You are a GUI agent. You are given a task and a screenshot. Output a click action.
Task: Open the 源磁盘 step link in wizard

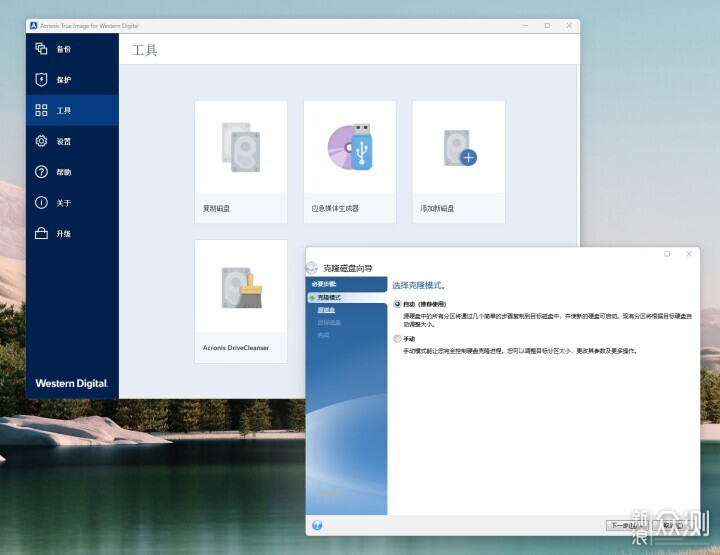[326, 310]
